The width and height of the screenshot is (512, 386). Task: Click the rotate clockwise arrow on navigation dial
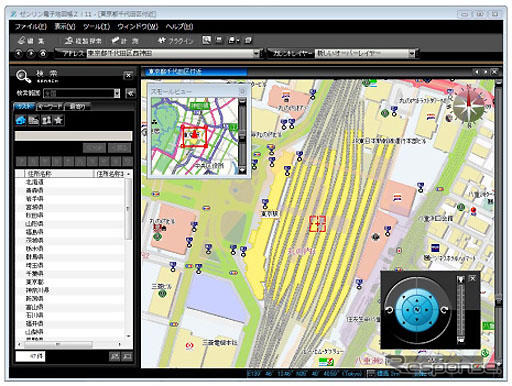[x=444, y=310]
